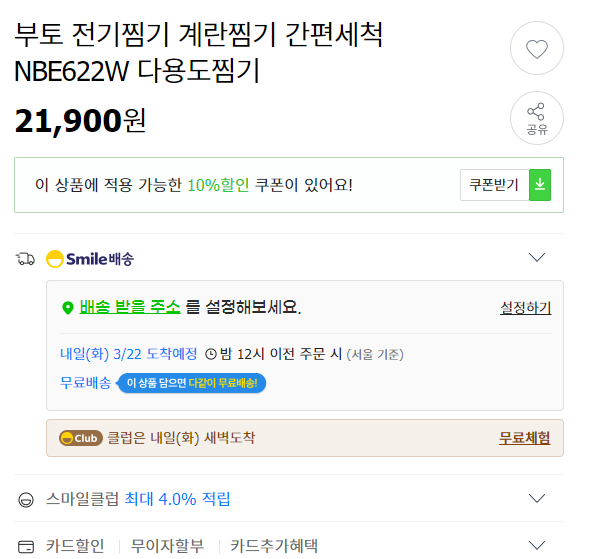Click the 쿠폰받기 button
The height and width of the screenshot is (559, 609).
coord(494,185)
